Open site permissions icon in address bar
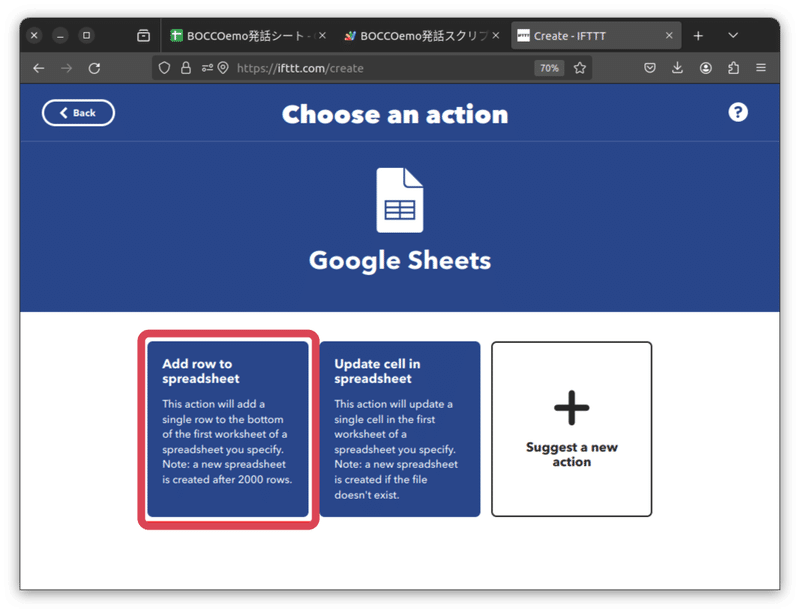Viewport: 800px width, 612px height. (207, 68)
